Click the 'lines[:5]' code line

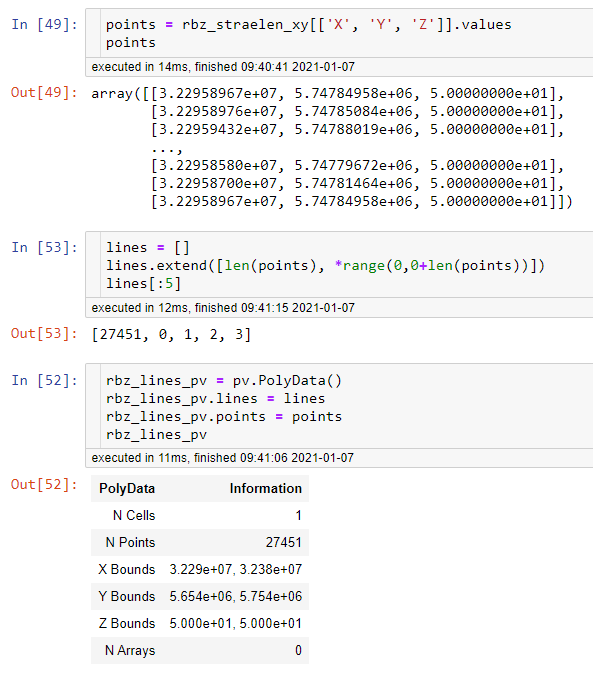pos(144,284)
